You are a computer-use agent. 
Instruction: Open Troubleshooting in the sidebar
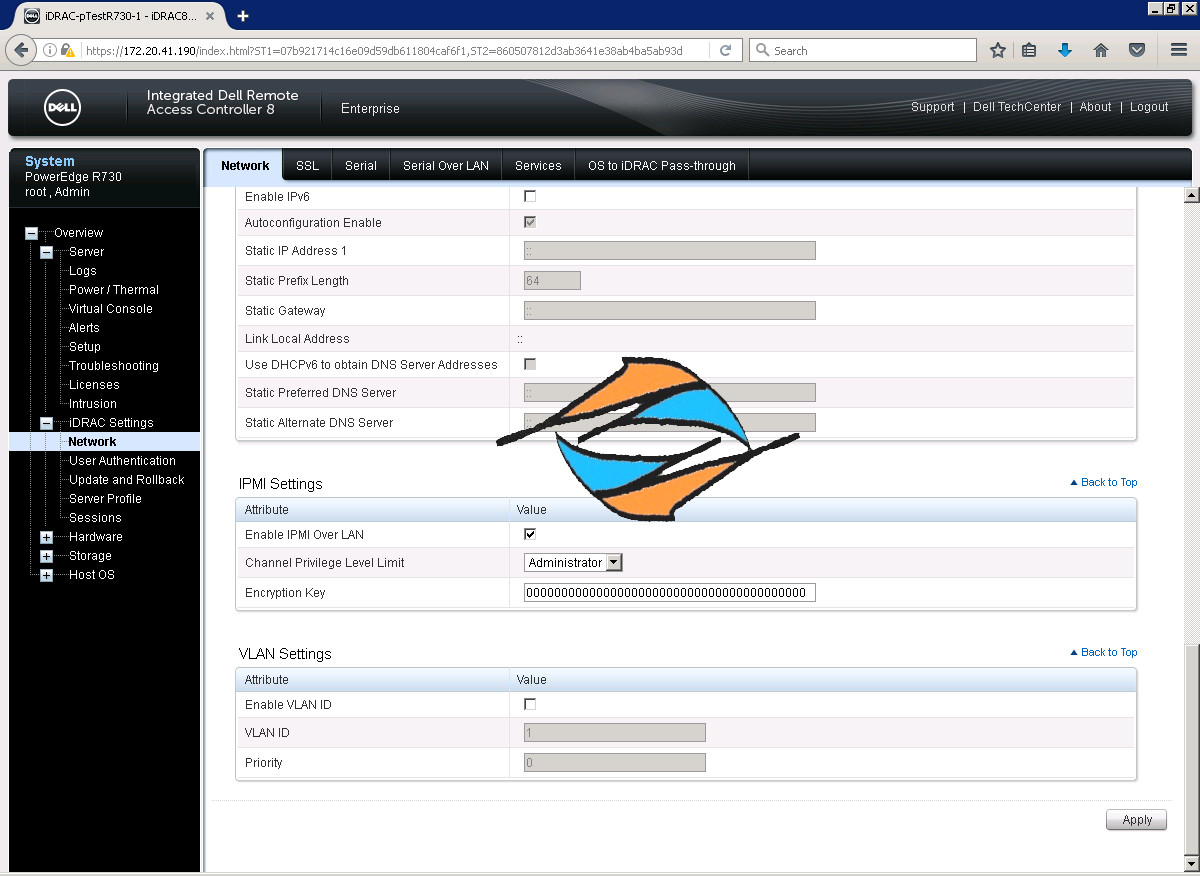click(x=114, y=366)
